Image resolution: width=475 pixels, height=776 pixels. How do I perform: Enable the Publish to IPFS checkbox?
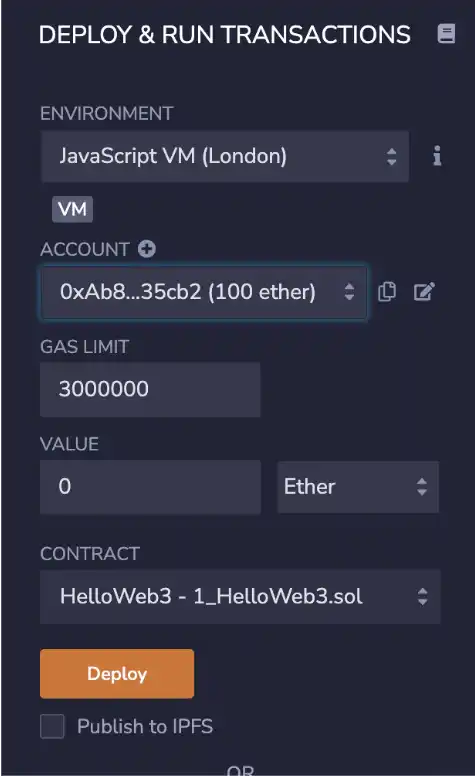tap(52, 726)
